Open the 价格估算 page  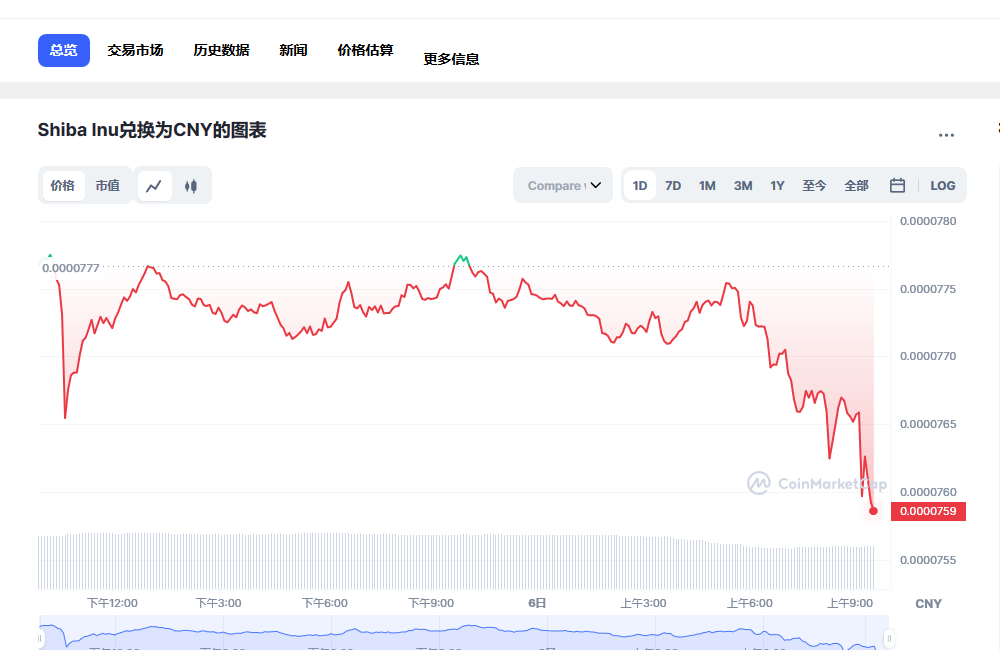pyautogui.click(x=365, y=49)
